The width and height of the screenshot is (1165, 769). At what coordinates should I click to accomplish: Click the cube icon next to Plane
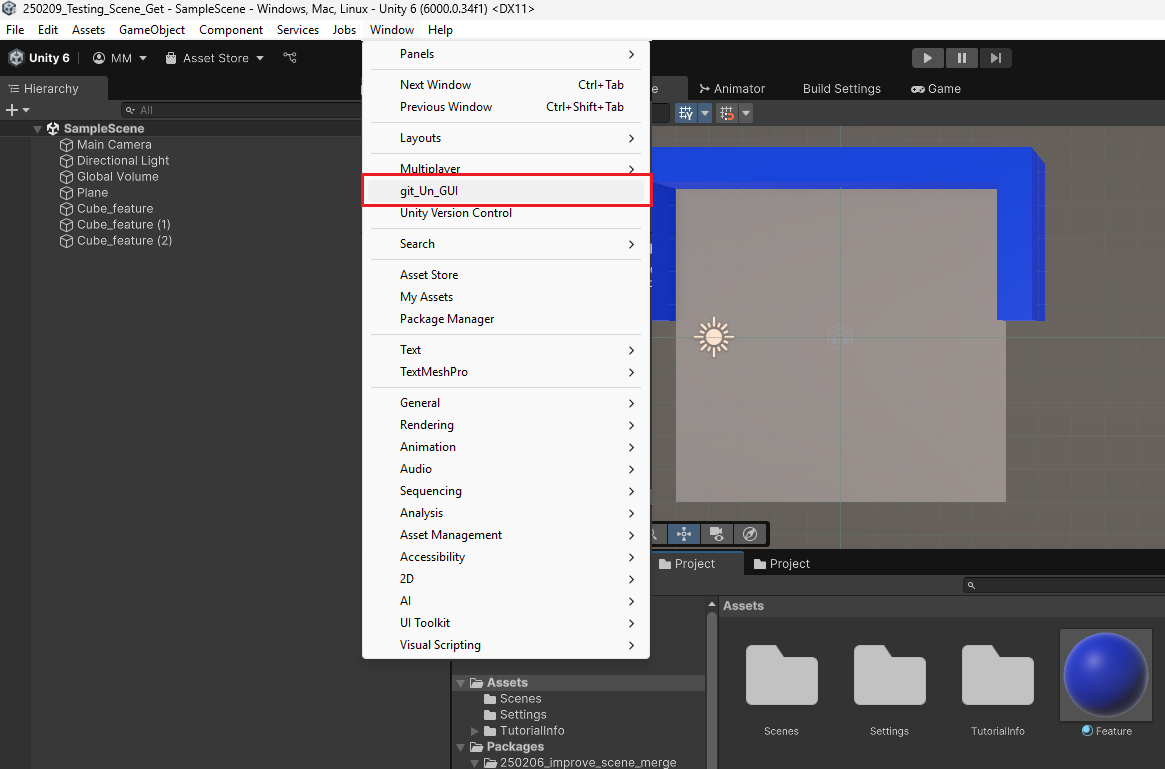66,193
